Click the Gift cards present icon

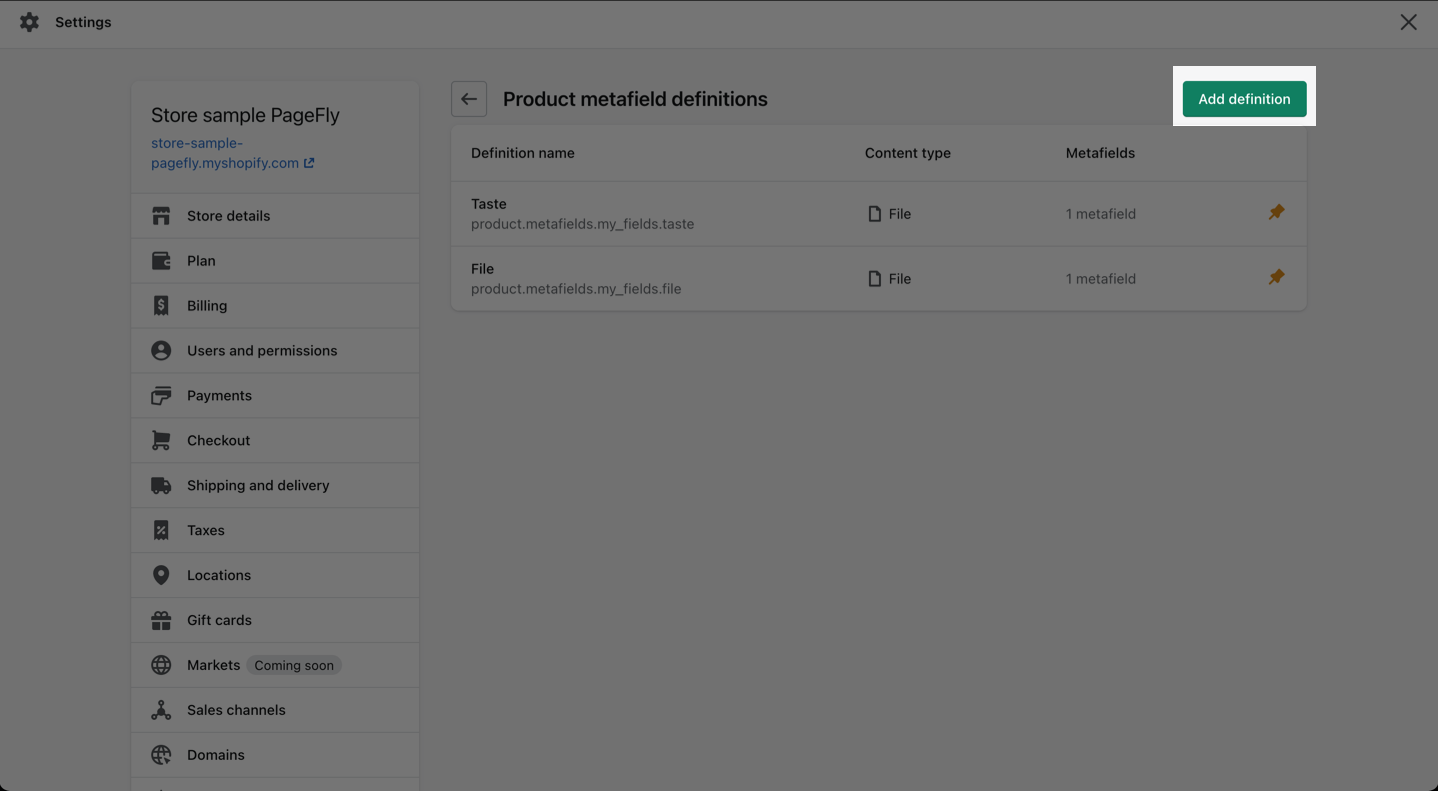[161, 620]
